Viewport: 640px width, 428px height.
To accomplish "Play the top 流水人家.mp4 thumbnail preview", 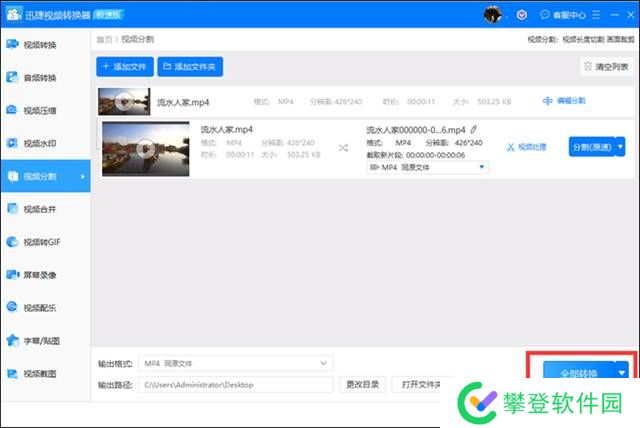I will click(123, 100).
